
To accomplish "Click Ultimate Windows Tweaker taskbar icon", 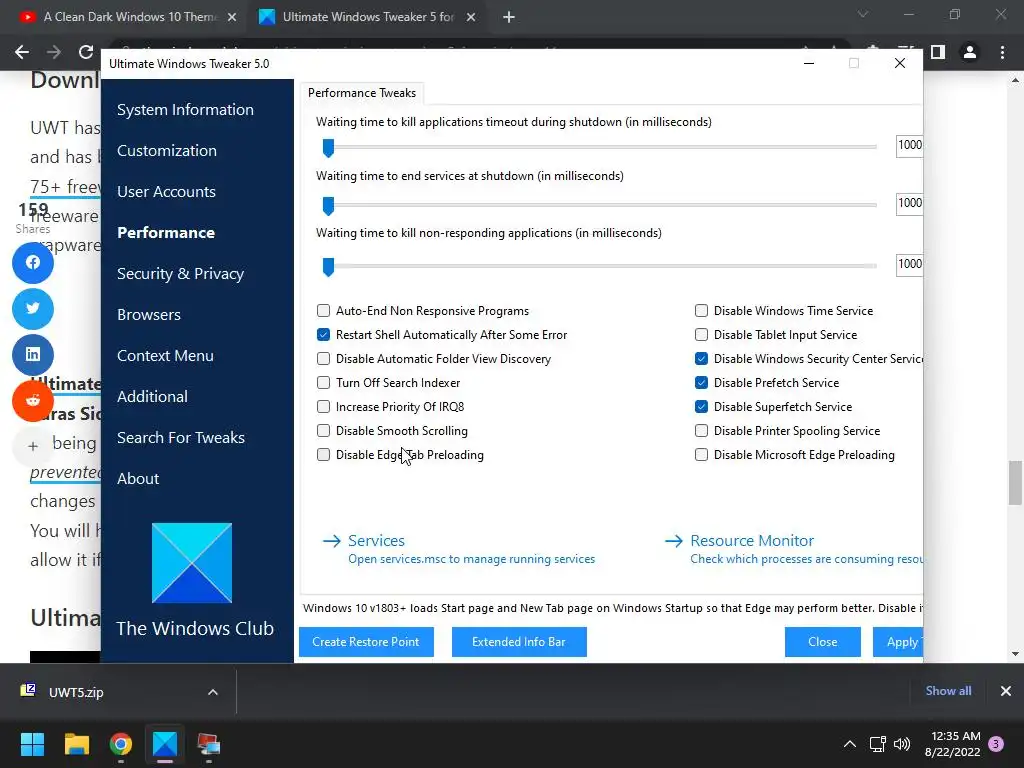I will pos(165,744).
